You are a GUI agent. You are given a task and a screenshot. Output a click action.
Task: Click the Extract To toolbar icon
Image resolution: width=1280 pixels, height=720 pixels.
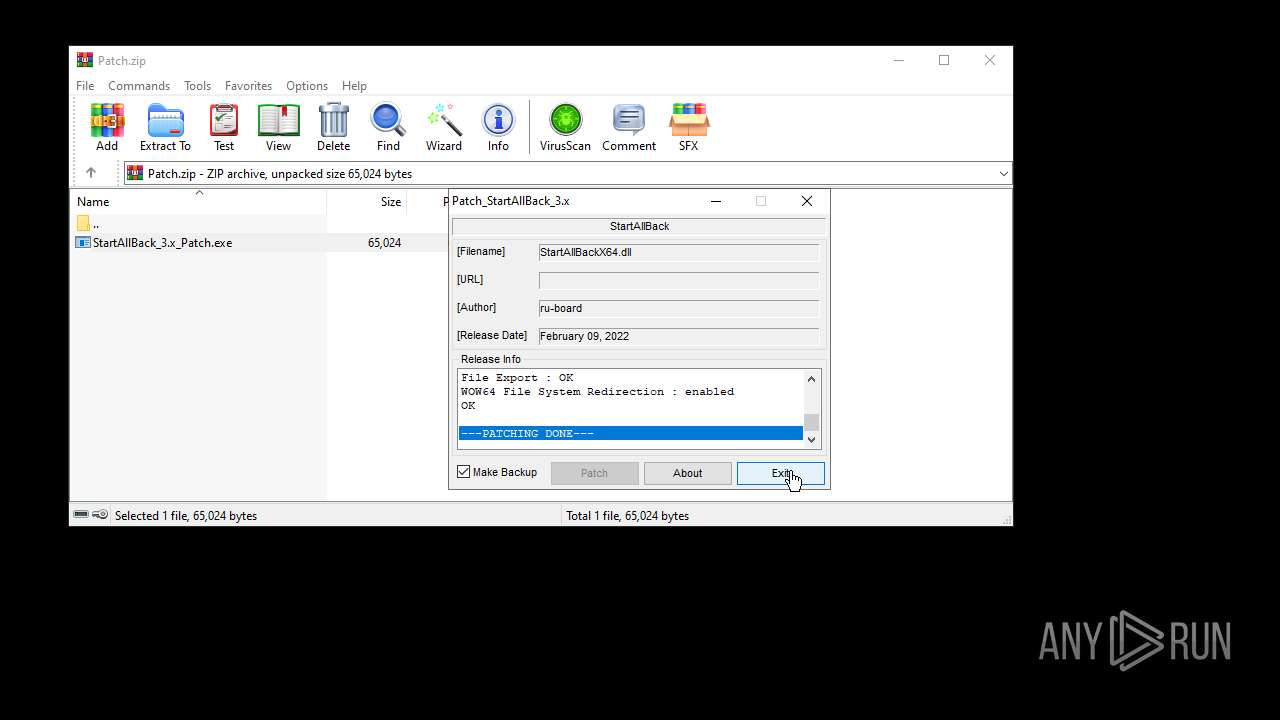tap(165, 127)
